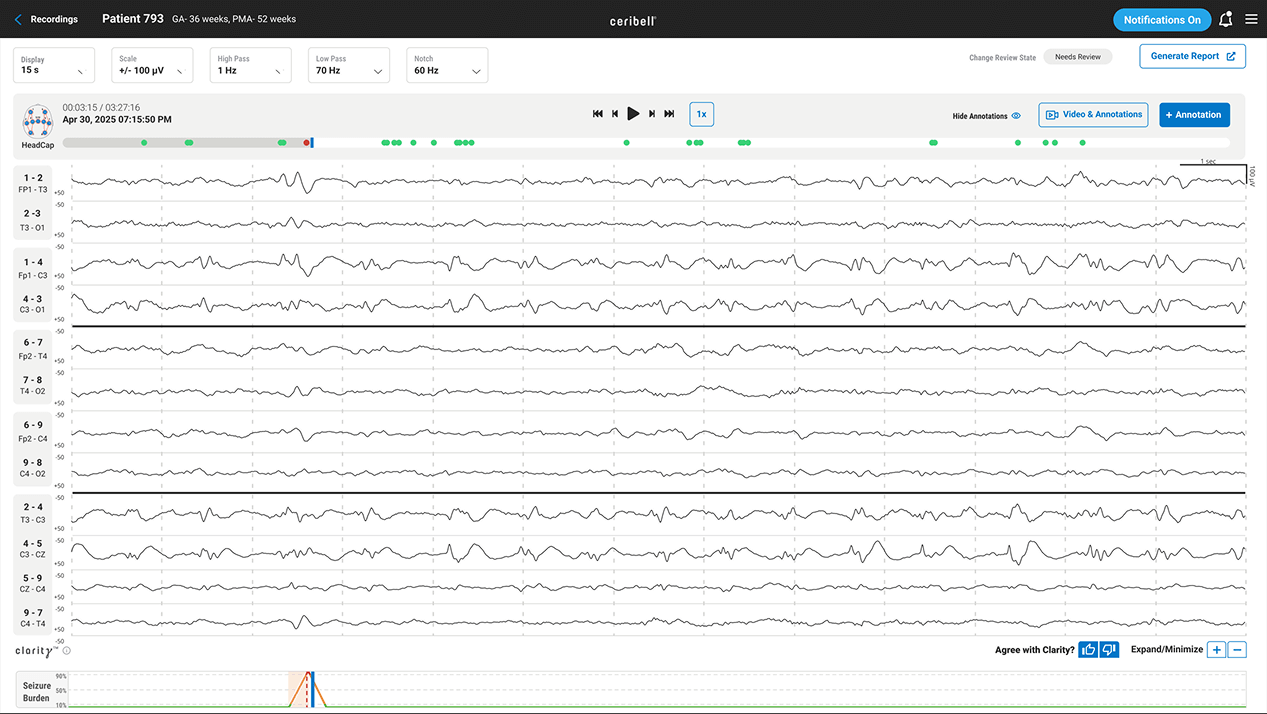Change the 1x playback speed
This screenshot has height=714, width=1267.
701,114
